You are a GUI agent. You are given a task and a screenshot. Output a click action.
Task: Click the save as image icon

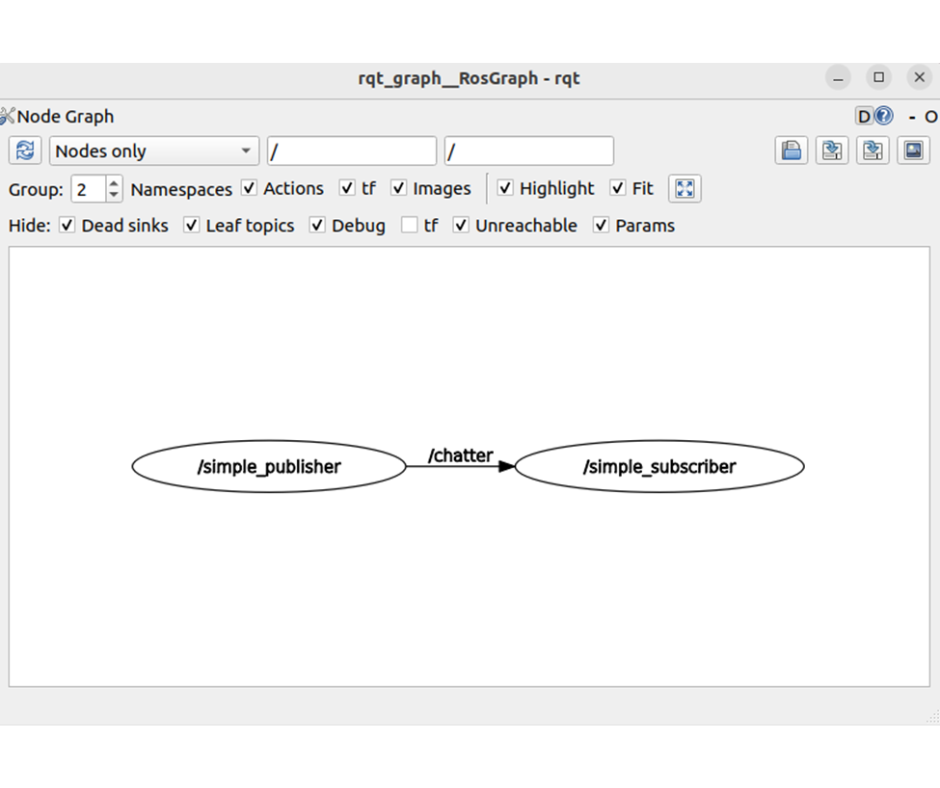[x=913, y=151]
